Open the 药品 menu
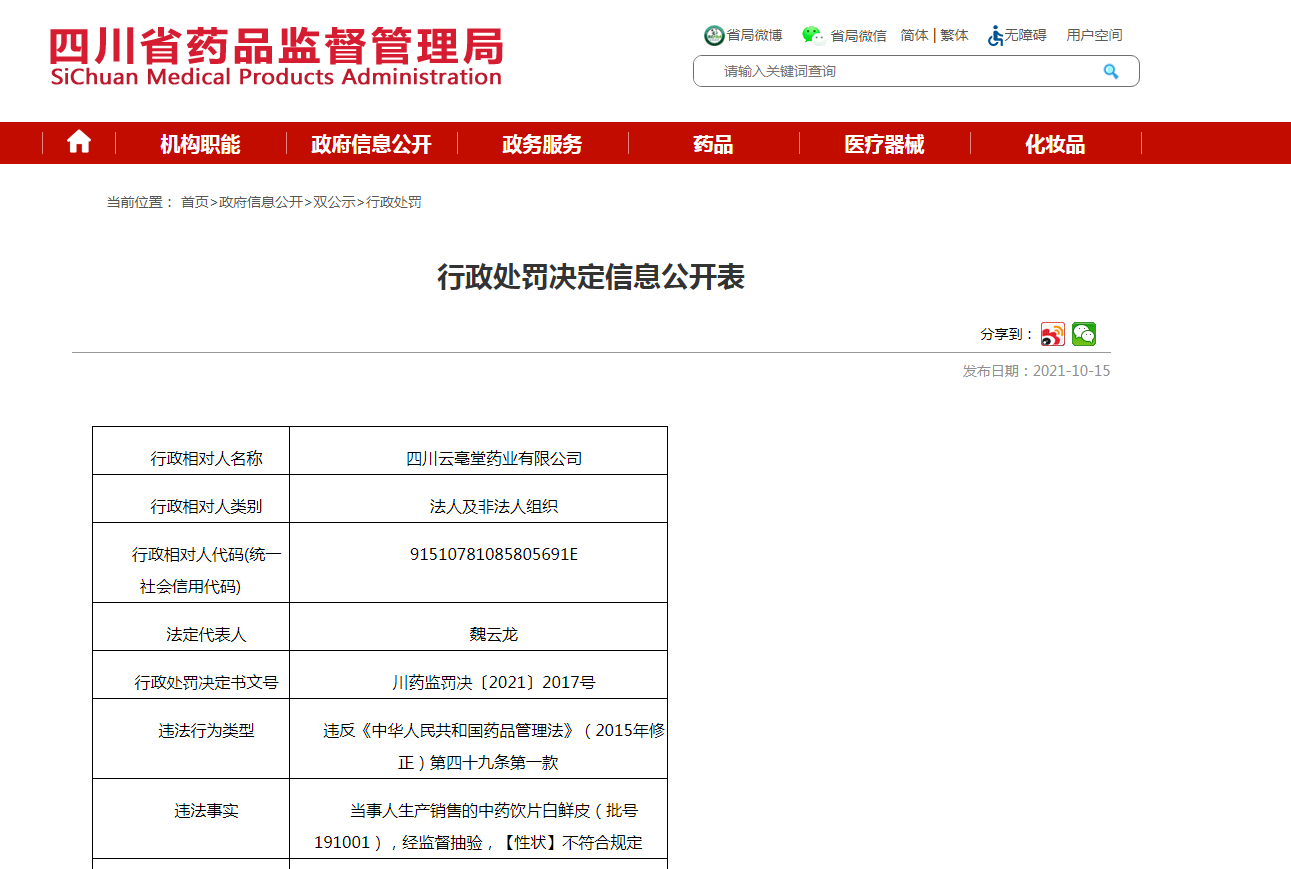1291x869 pixels. click(713, 144)
